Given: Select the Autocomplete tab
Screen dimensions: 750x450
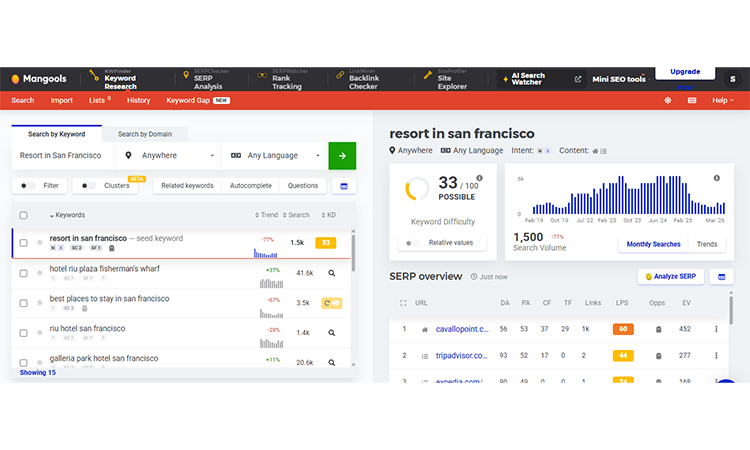Looking at the screenshot, I should (251, 186).
